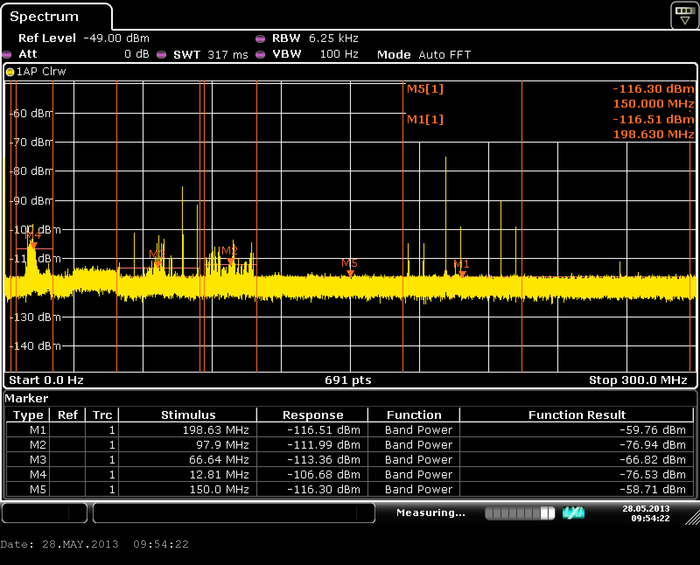Click the M1 marker triangle on trace
This screenshot has width=700, height=565.
462,273
